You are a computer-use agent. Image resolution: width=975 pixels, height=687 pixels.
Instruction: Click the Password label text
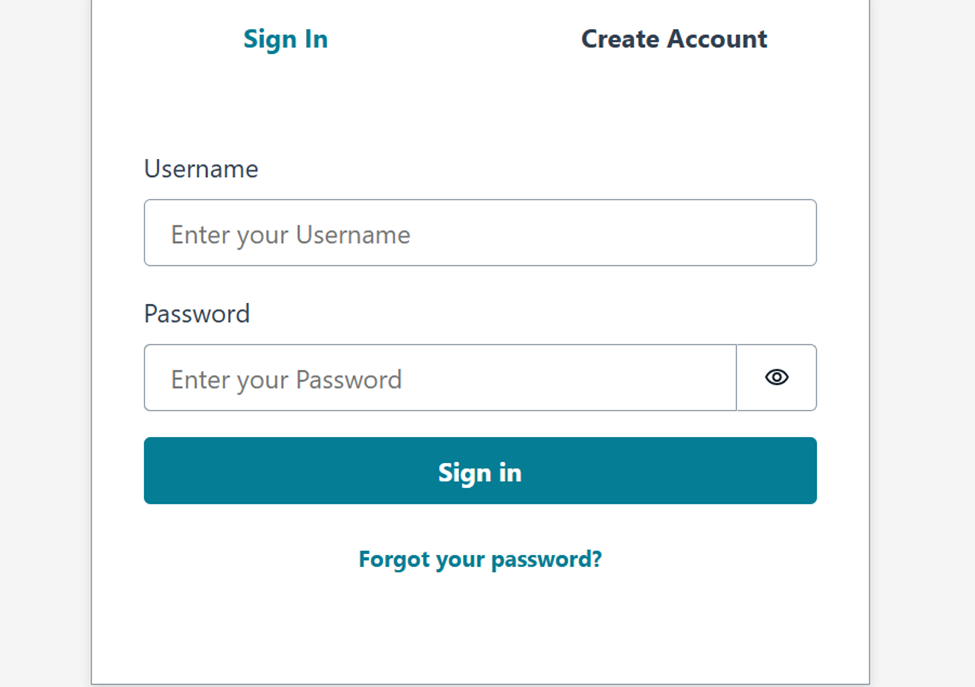pos(197,313)
